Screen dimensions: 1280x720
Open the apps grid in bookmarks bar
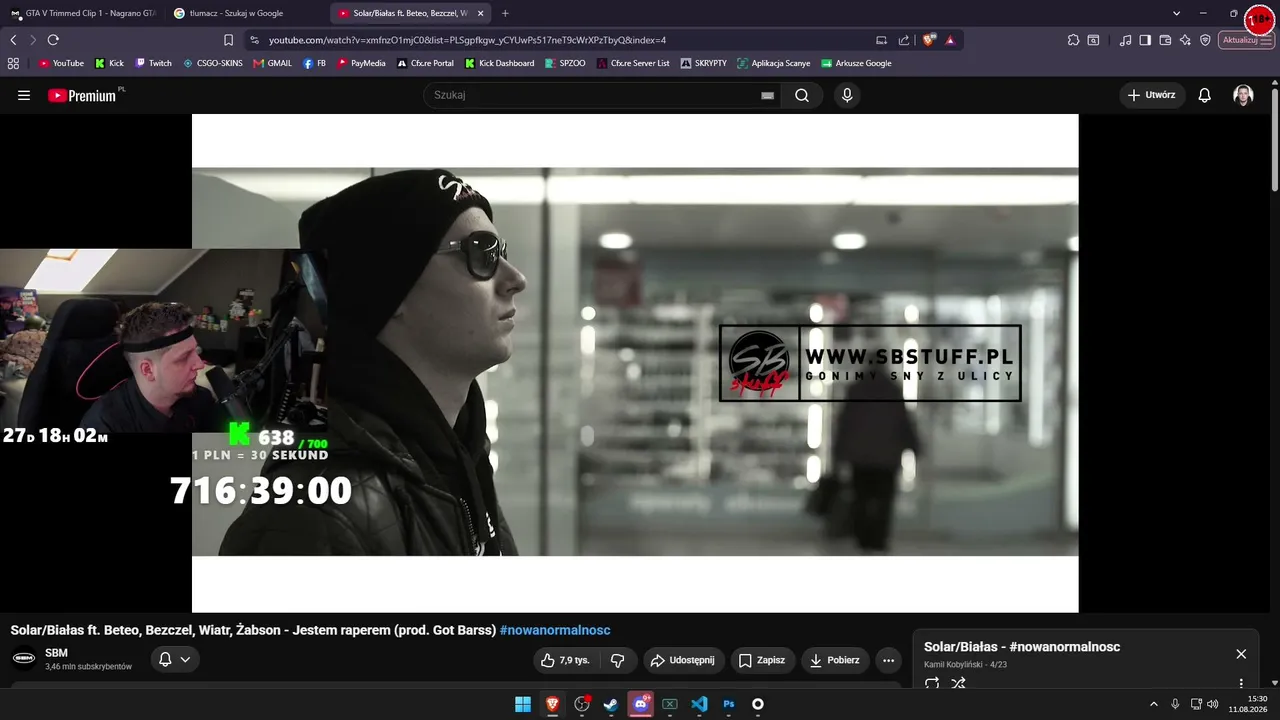point(13,63)
